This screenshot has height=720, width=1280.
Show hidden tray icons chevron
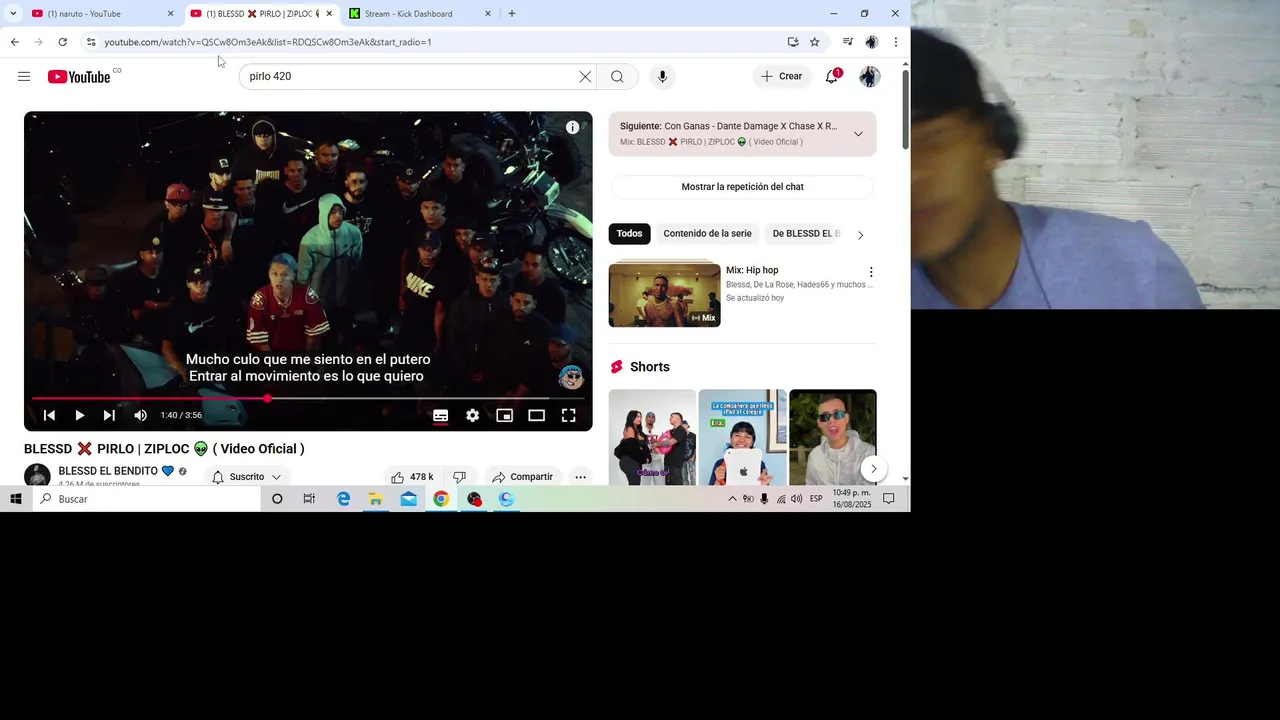pos(732,499)
